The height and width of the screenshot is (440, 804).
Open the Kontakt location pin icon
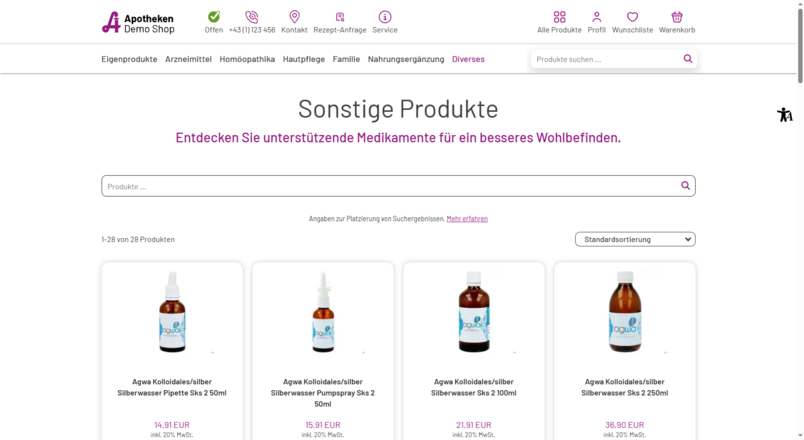click(x=294, y=17)
